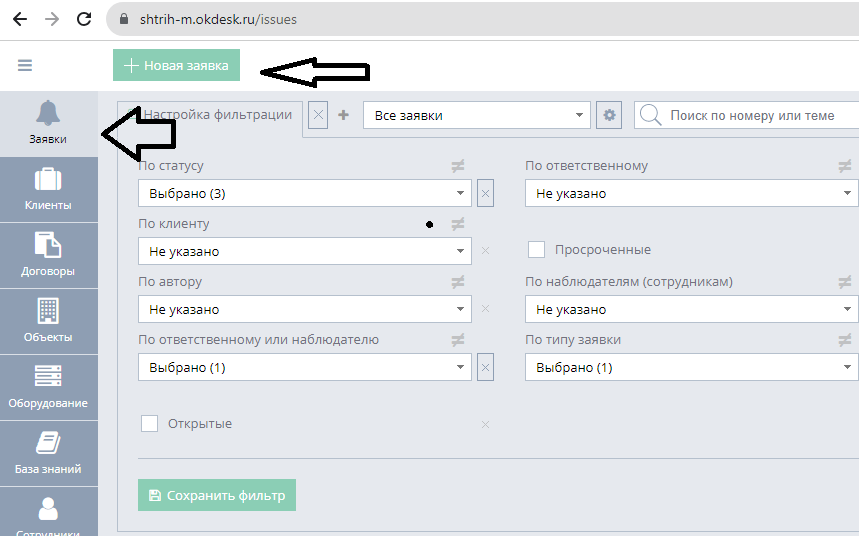
Task: Reload the page in browser
Action: (x=84, y=19)
